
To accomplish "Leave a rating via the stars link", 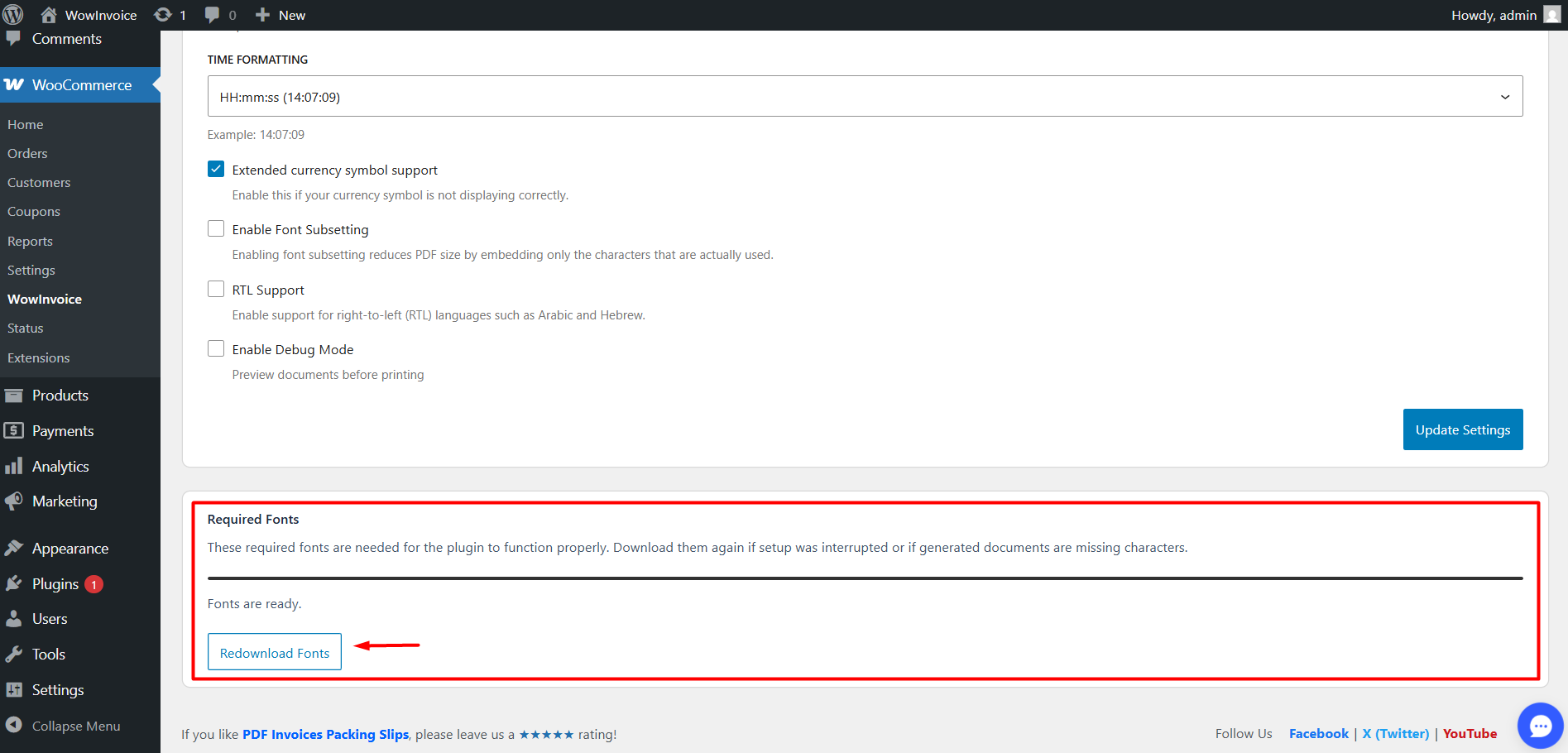I will click(x=546, y=734).
